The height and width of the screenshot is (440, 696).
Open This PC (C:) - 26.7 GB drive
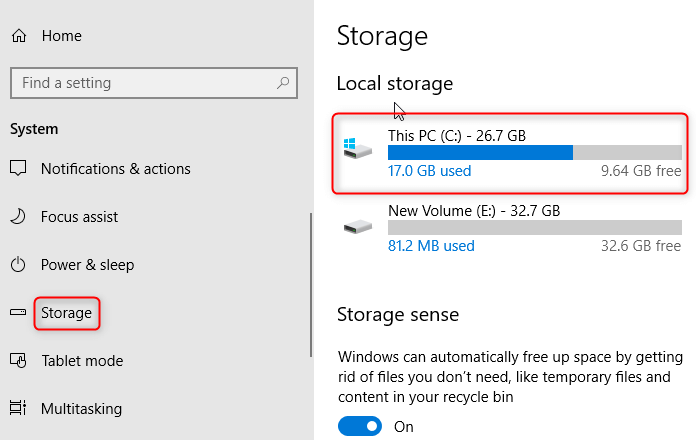[457, 135]
